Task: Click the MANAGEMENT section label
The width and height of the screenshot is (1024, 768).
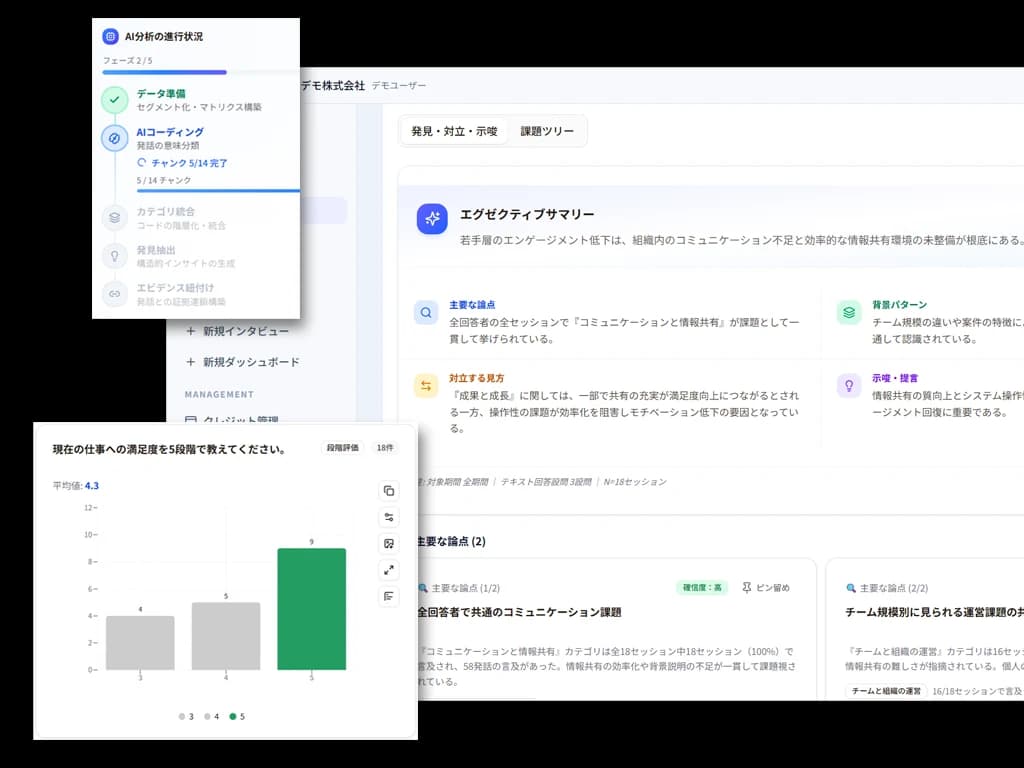Action: pyautogui.click(x=219, y=394)
